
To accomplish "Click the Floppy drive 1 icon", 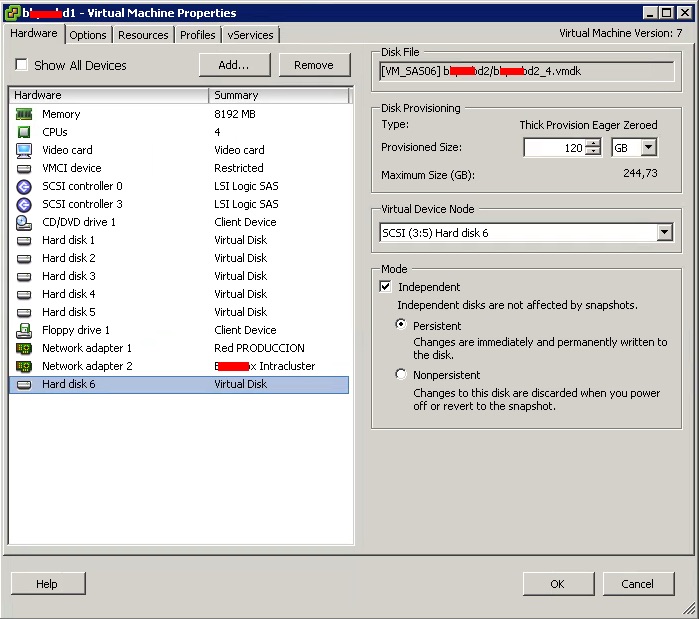I will pos(24,330).
